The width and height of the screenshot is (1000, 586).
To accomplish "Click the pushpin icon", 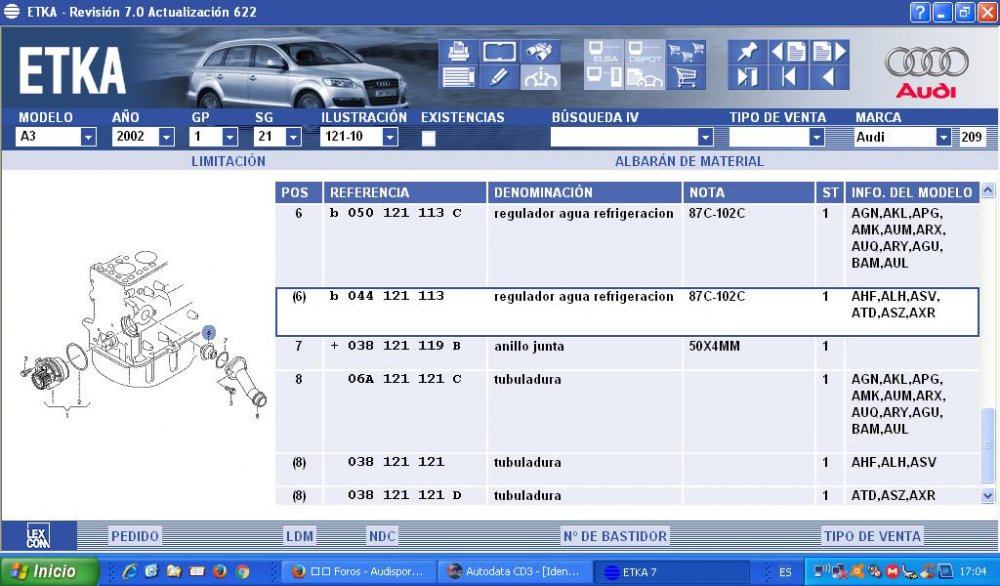I will [x=747, y=52].
